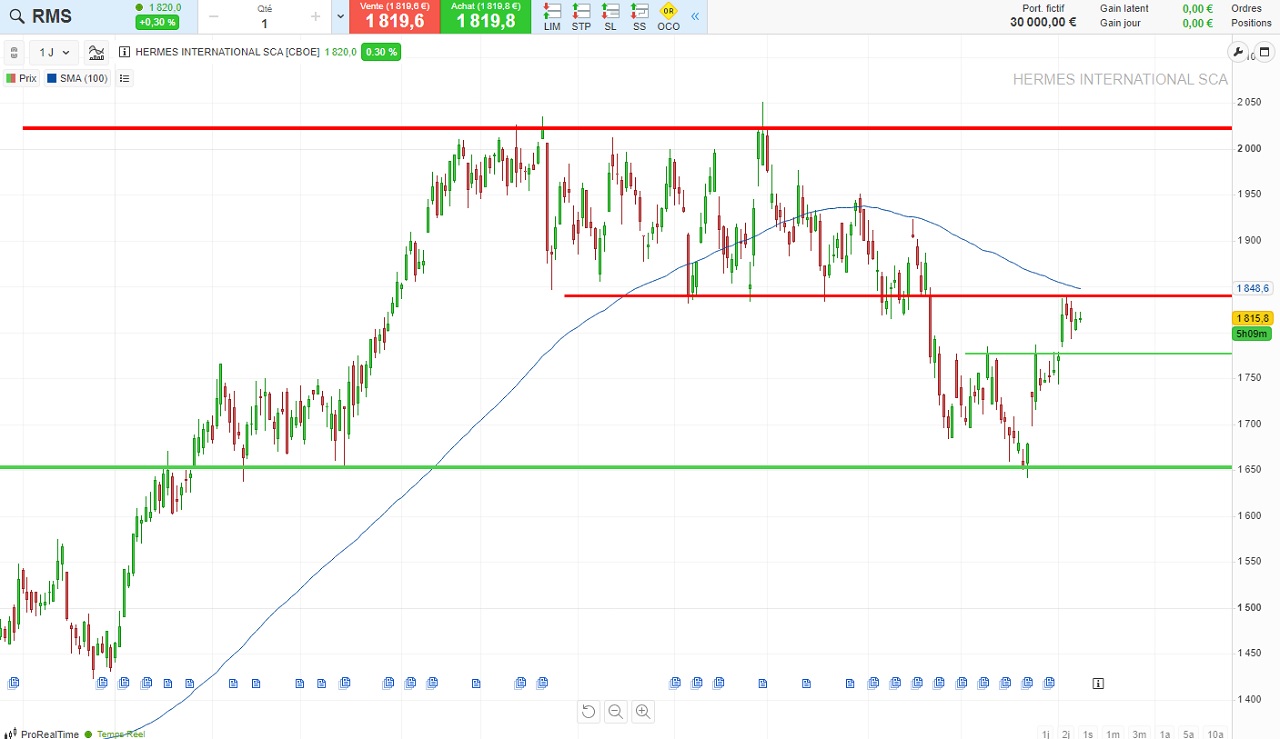Open the SMA (100) indicator settings
Viewport: 1280px width, 739px height.
(x=77, y=78)
